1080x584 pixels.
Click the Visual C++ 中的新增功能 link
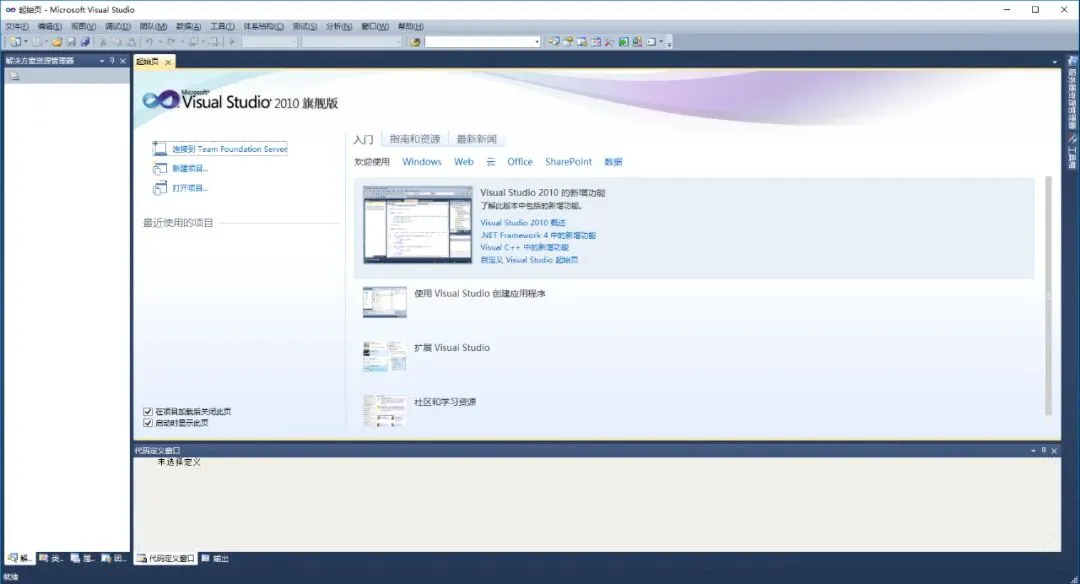[524, 247]
